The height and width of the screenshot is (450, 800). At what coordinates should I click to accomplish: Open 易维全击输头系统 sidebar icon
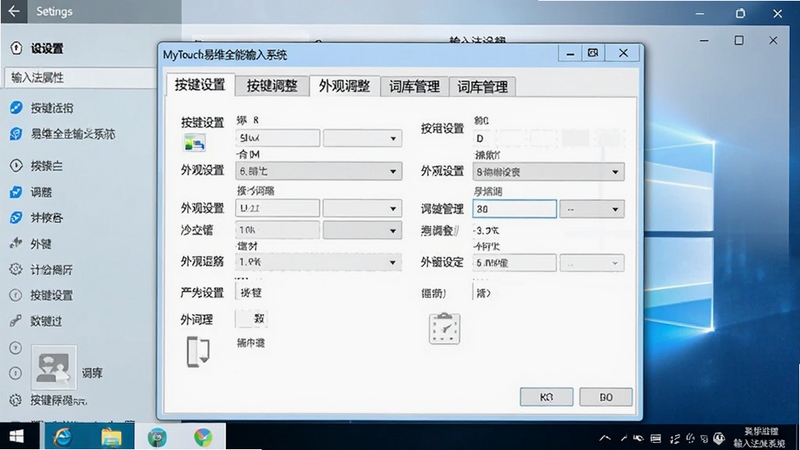click(16, 134)
